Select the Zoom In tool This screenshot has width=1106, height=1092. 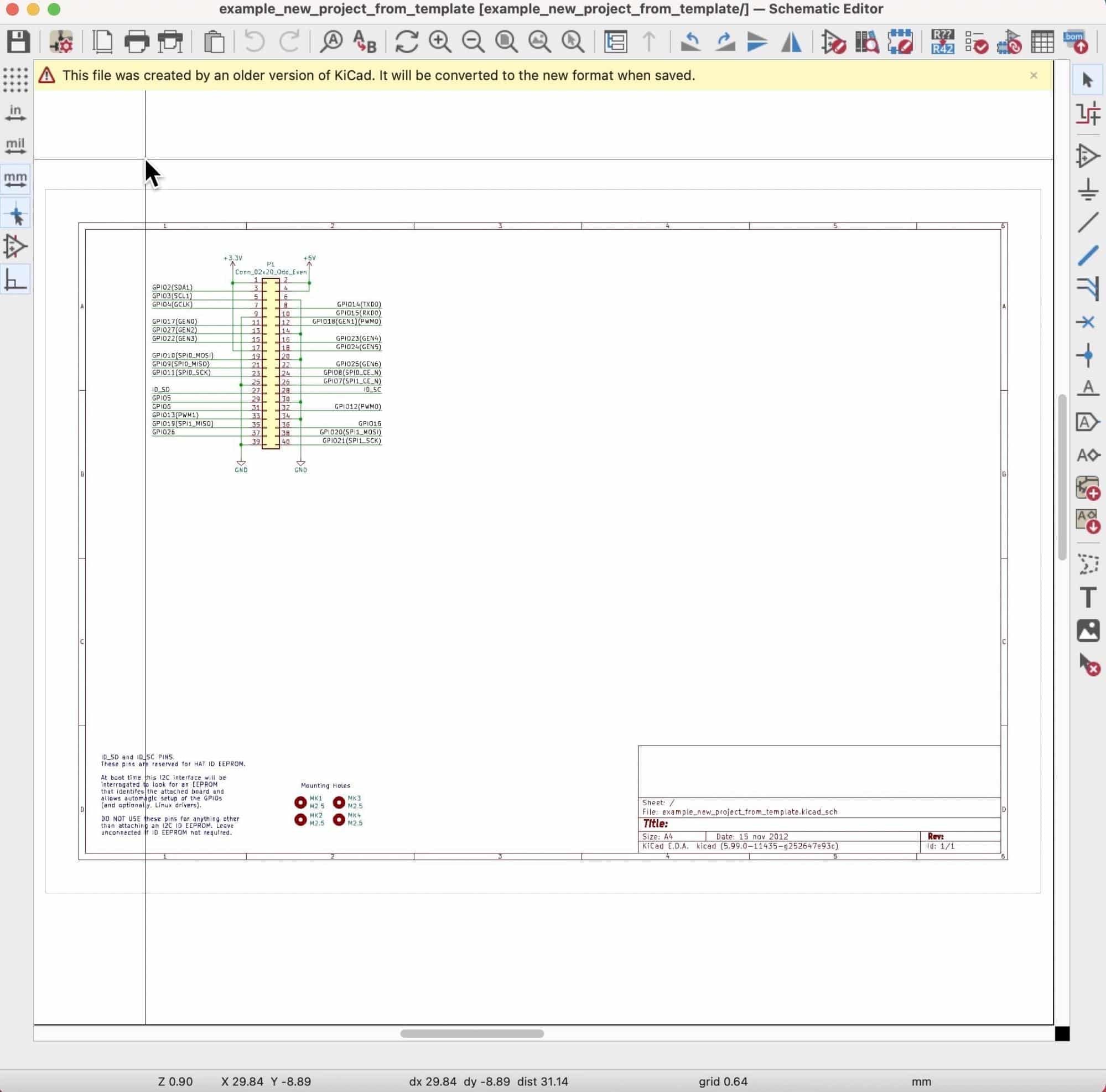tap(440, 42)
